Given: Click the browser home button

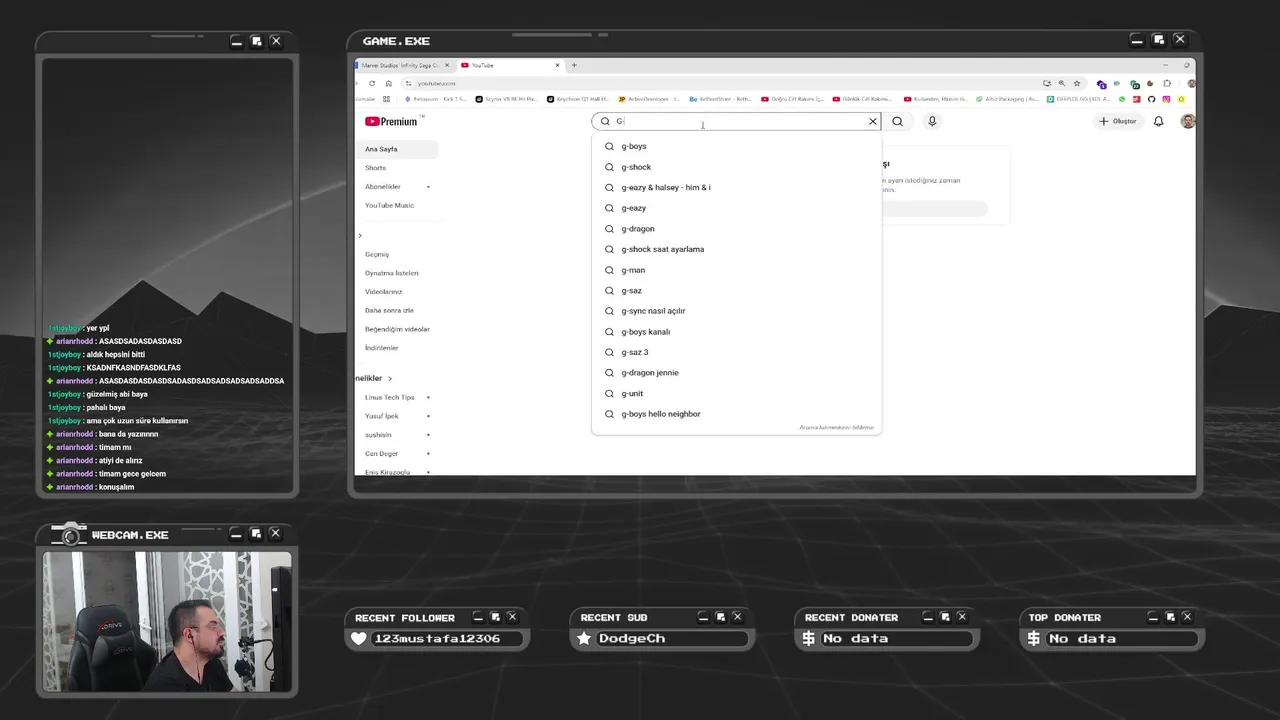Looking at the screenshot, I should 388,83.
